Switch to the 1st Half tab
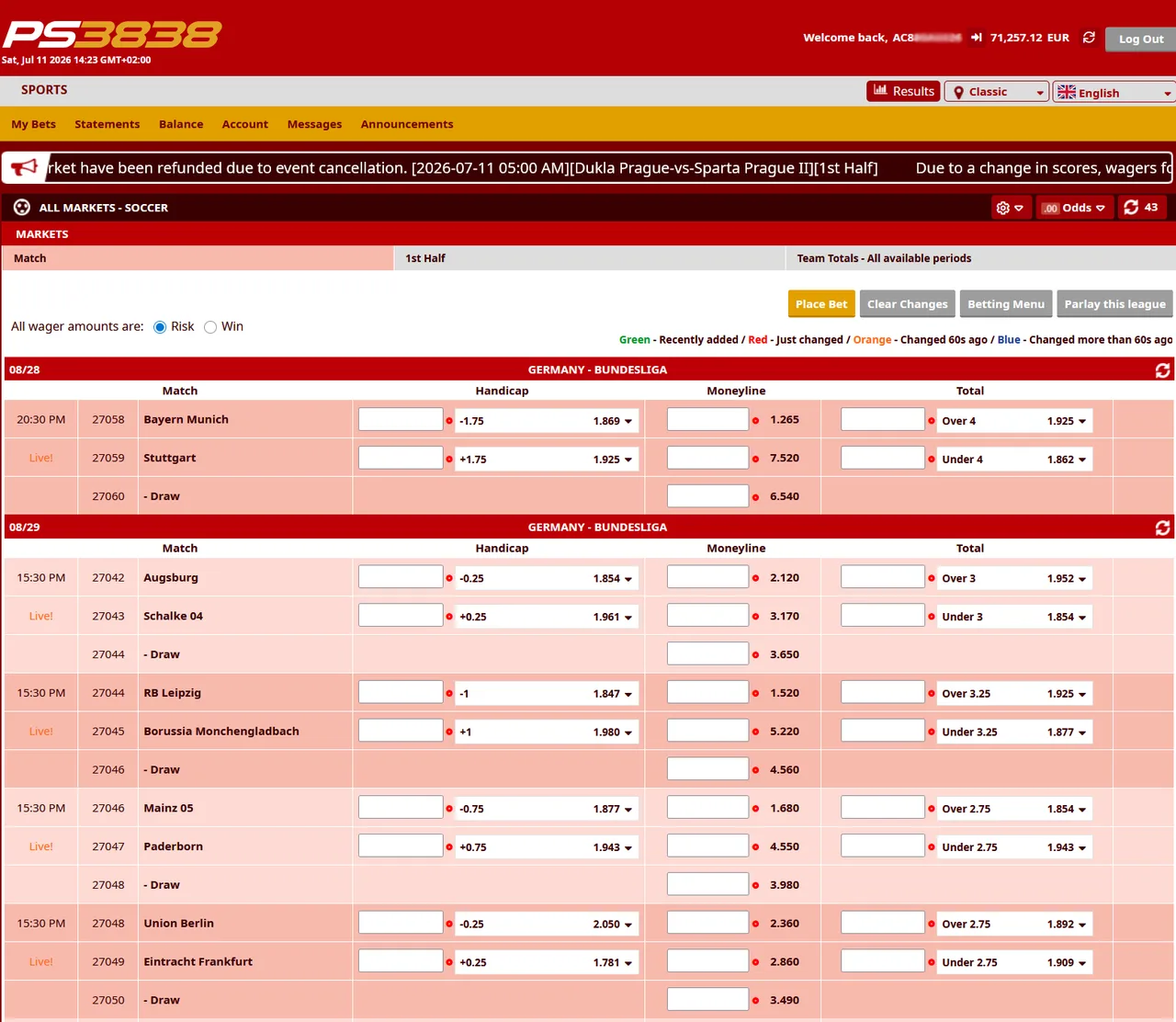This screenshot has width=1176, height=1022. 590,258
